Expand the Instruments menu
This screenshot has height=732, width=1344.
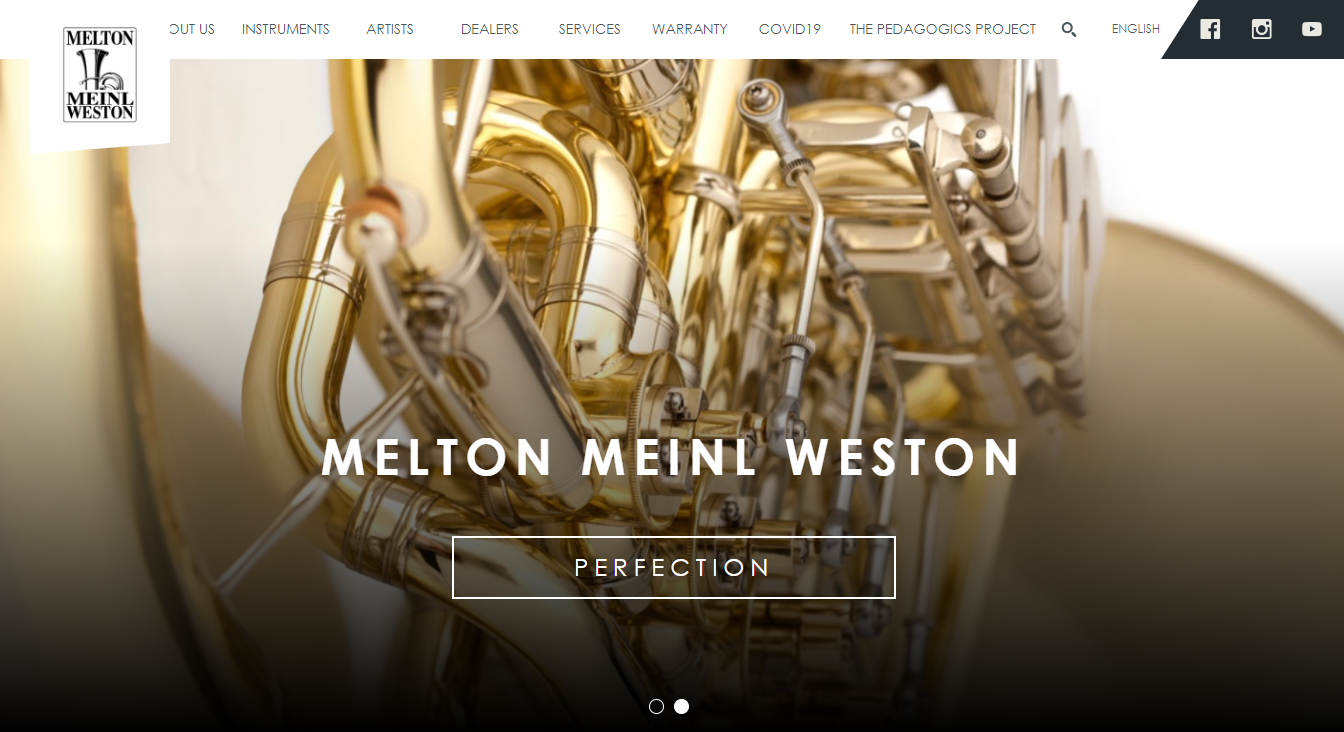click(x=286, y=29)
